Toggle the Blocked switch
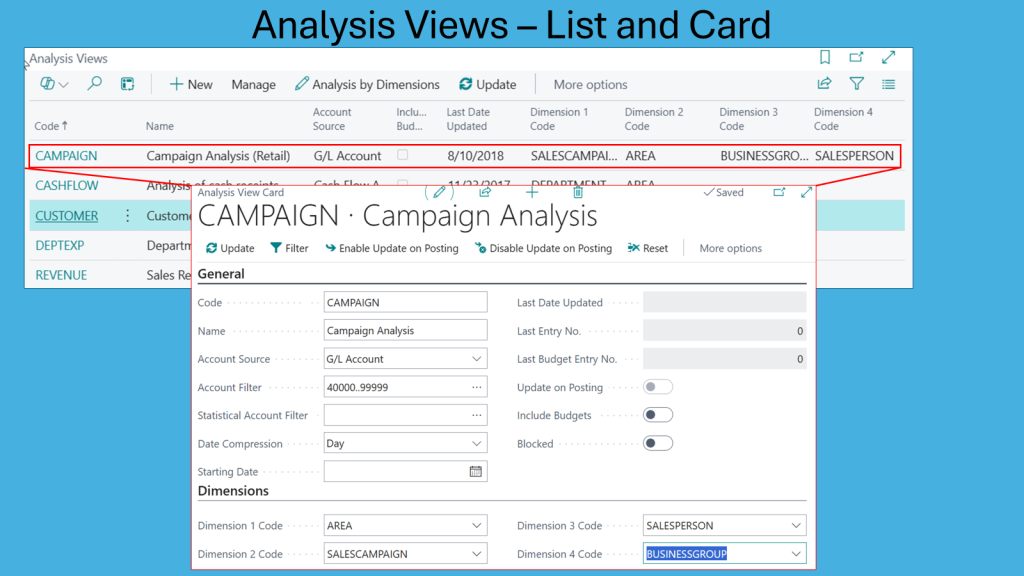1024x576 pixels. [658, 443]
